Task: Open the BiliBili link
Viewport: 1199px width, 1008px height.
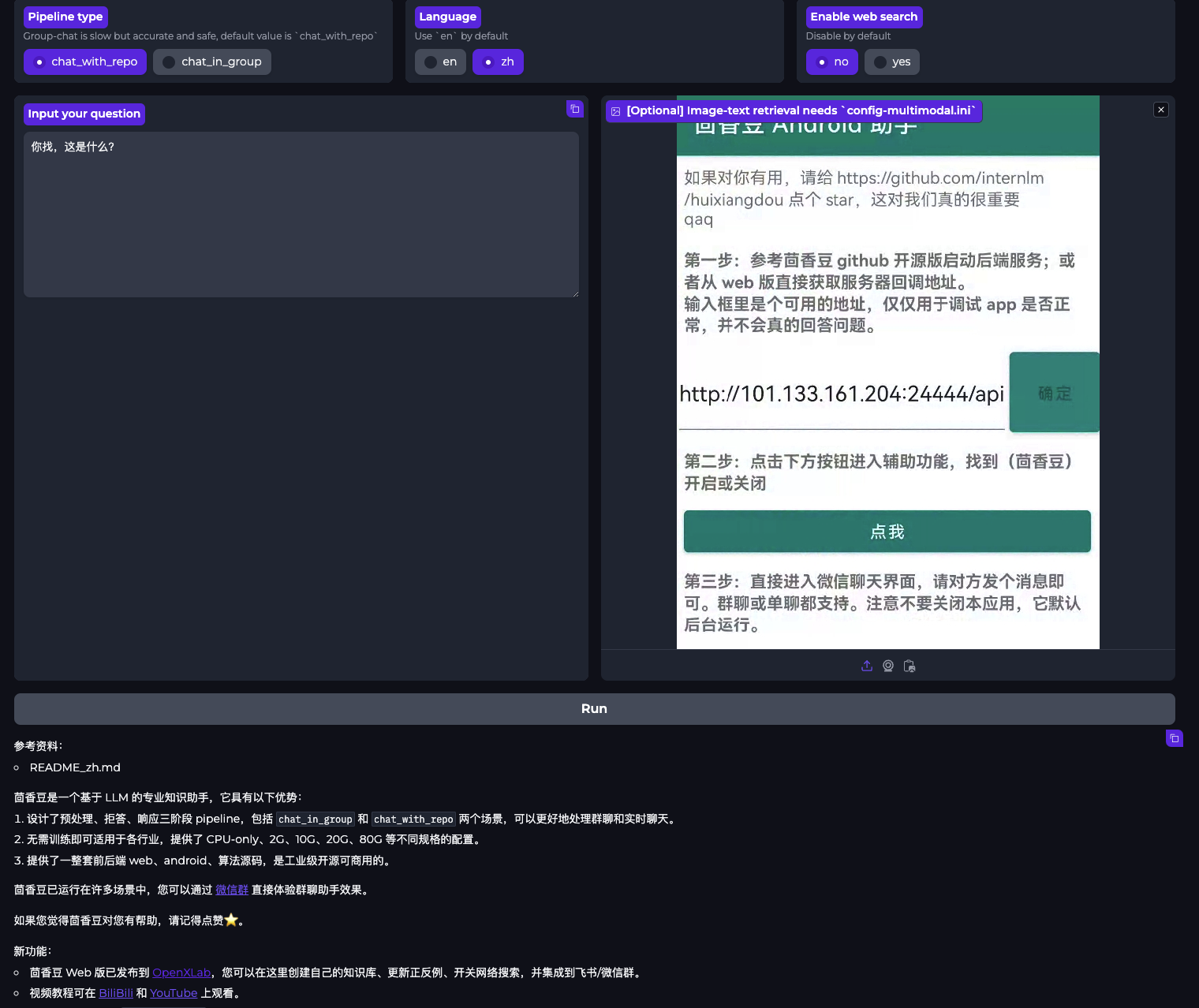Action: (x=116, y=993)
